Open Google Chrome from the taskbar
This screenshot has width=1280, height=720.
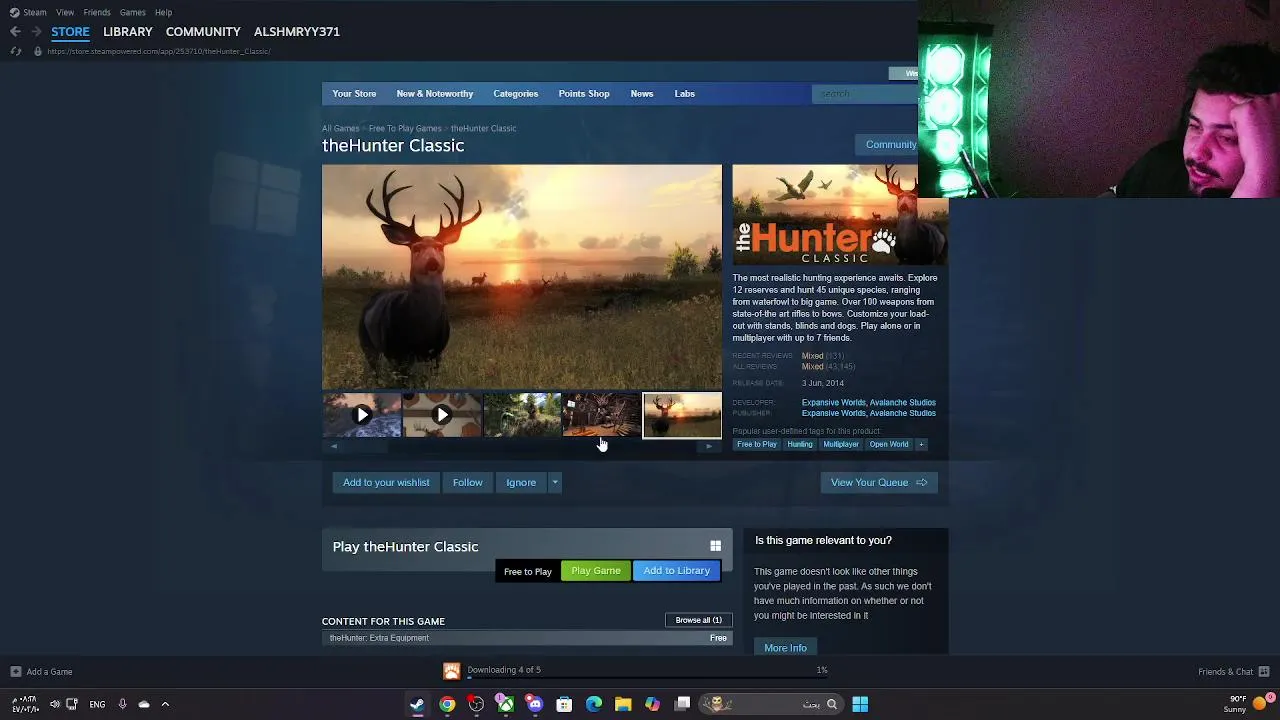click(447, 705)
